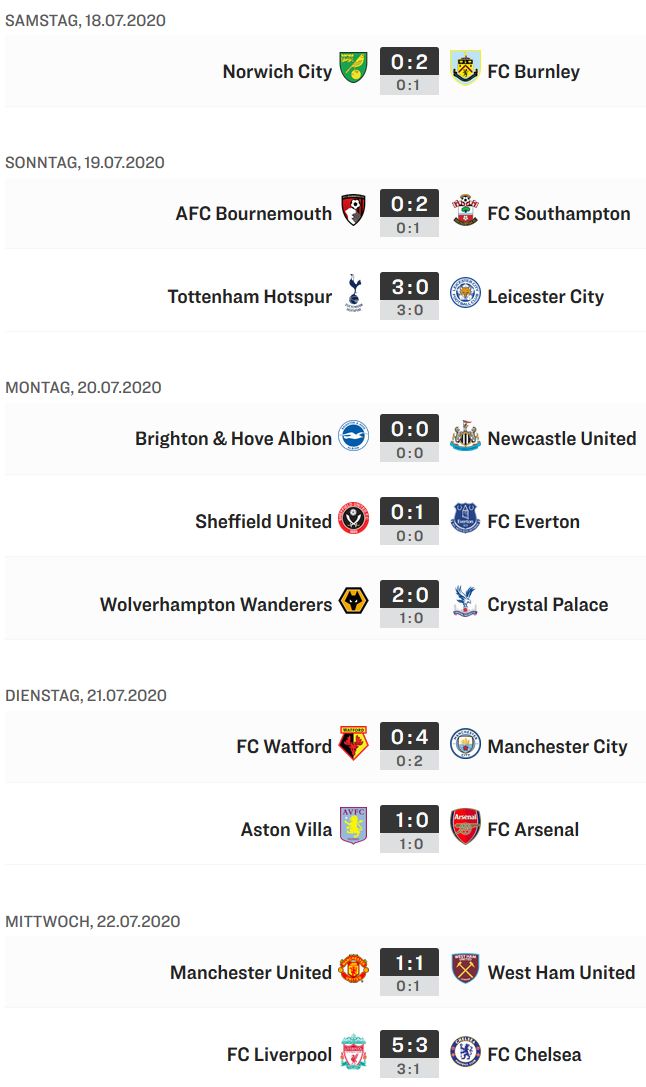
Task: Click the FC Burnley club crest
Action: point(465,68)
